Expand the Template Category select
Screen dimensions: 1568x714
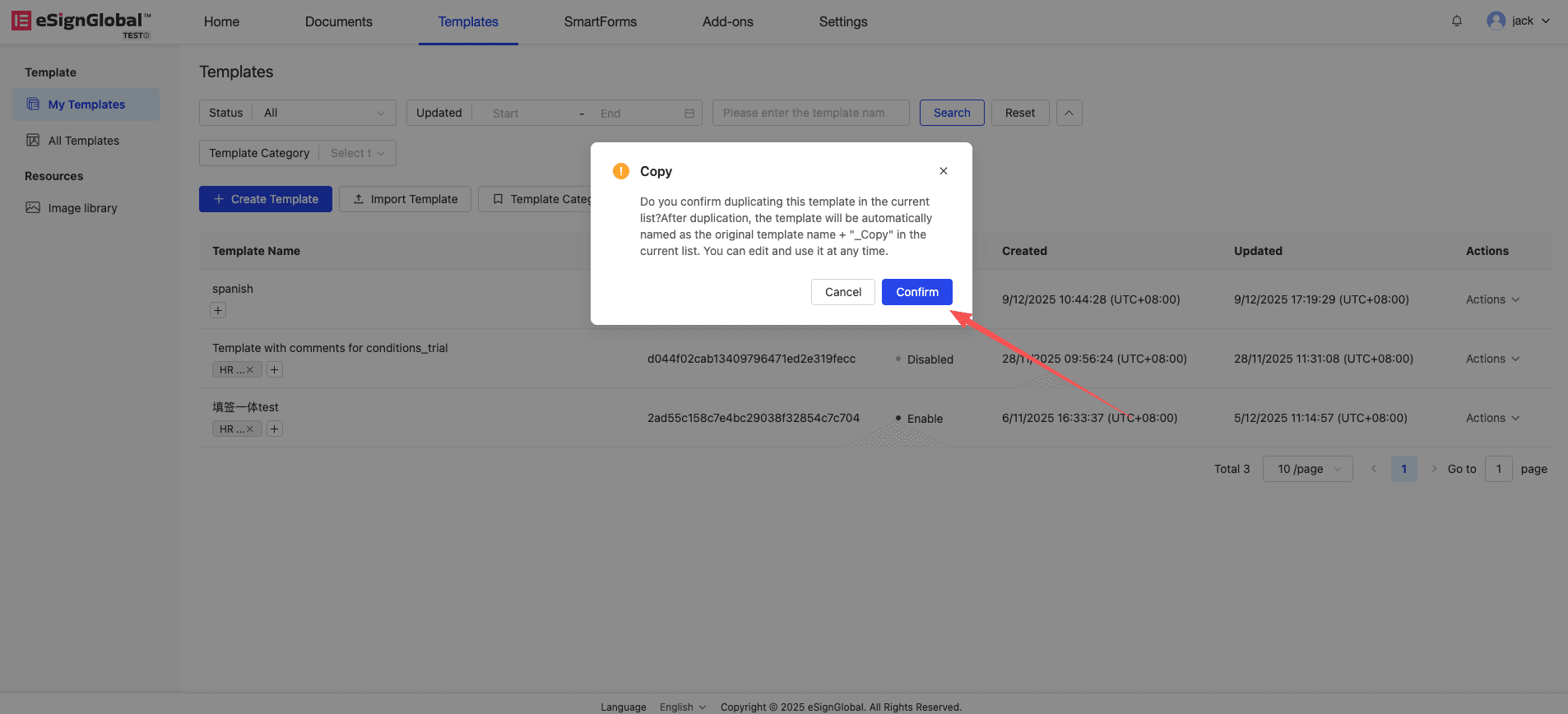[x=357, y=153]
